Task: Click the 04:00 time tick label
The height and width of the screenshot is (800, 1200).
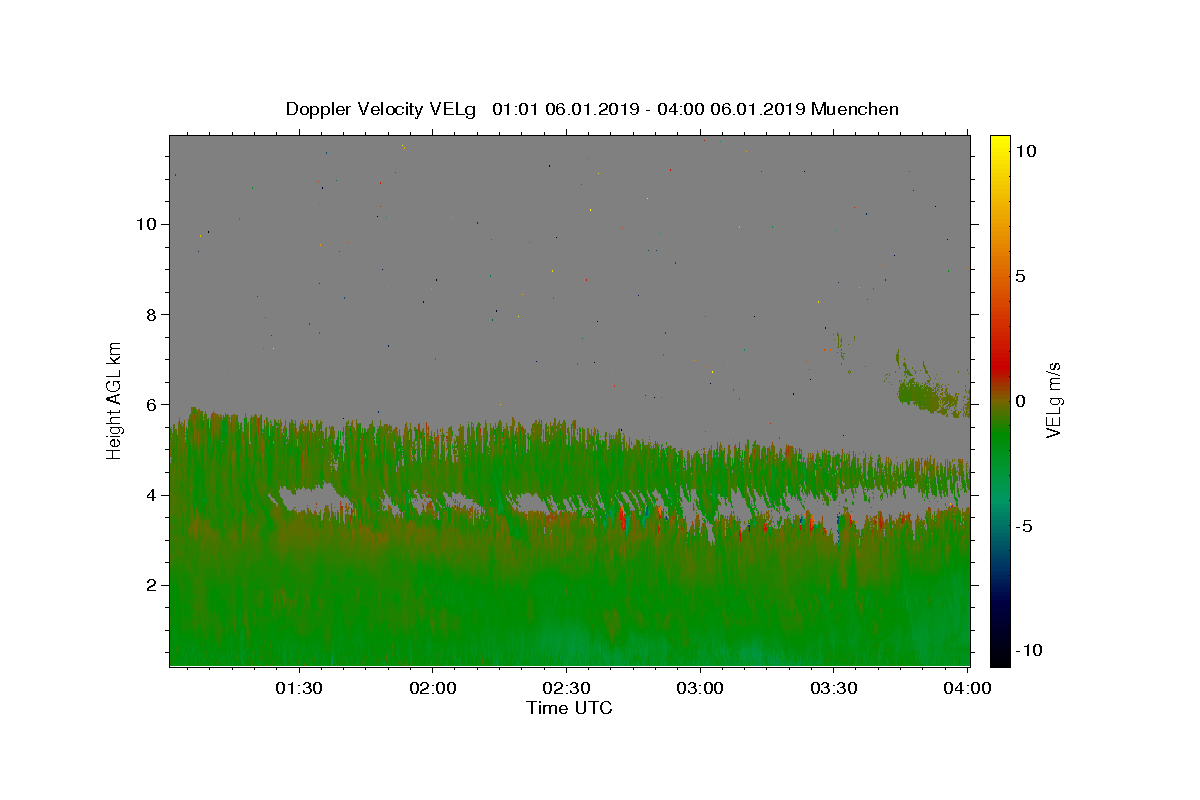Action: [x=968, y=688]
